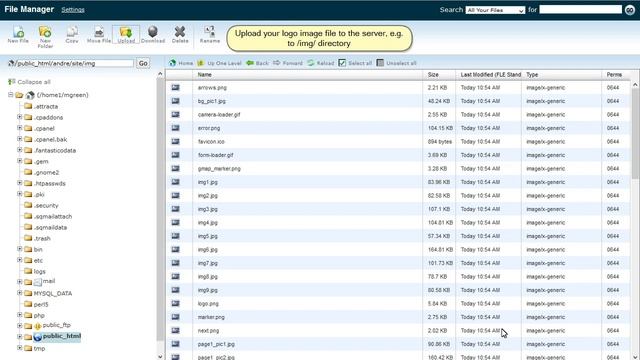Select the file camera-loader.gif

[219, 115]
